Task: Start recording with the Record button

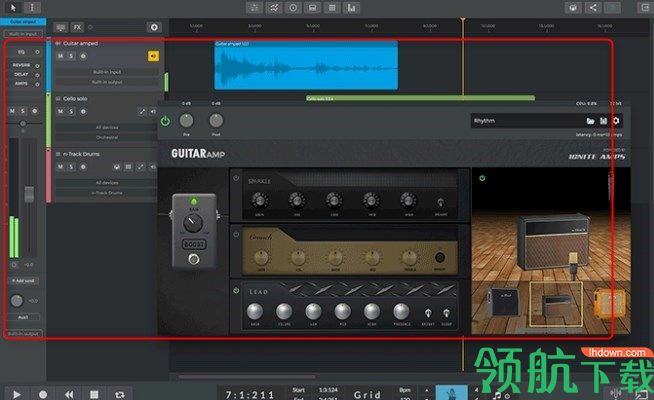Action: (x=43, y=394)
